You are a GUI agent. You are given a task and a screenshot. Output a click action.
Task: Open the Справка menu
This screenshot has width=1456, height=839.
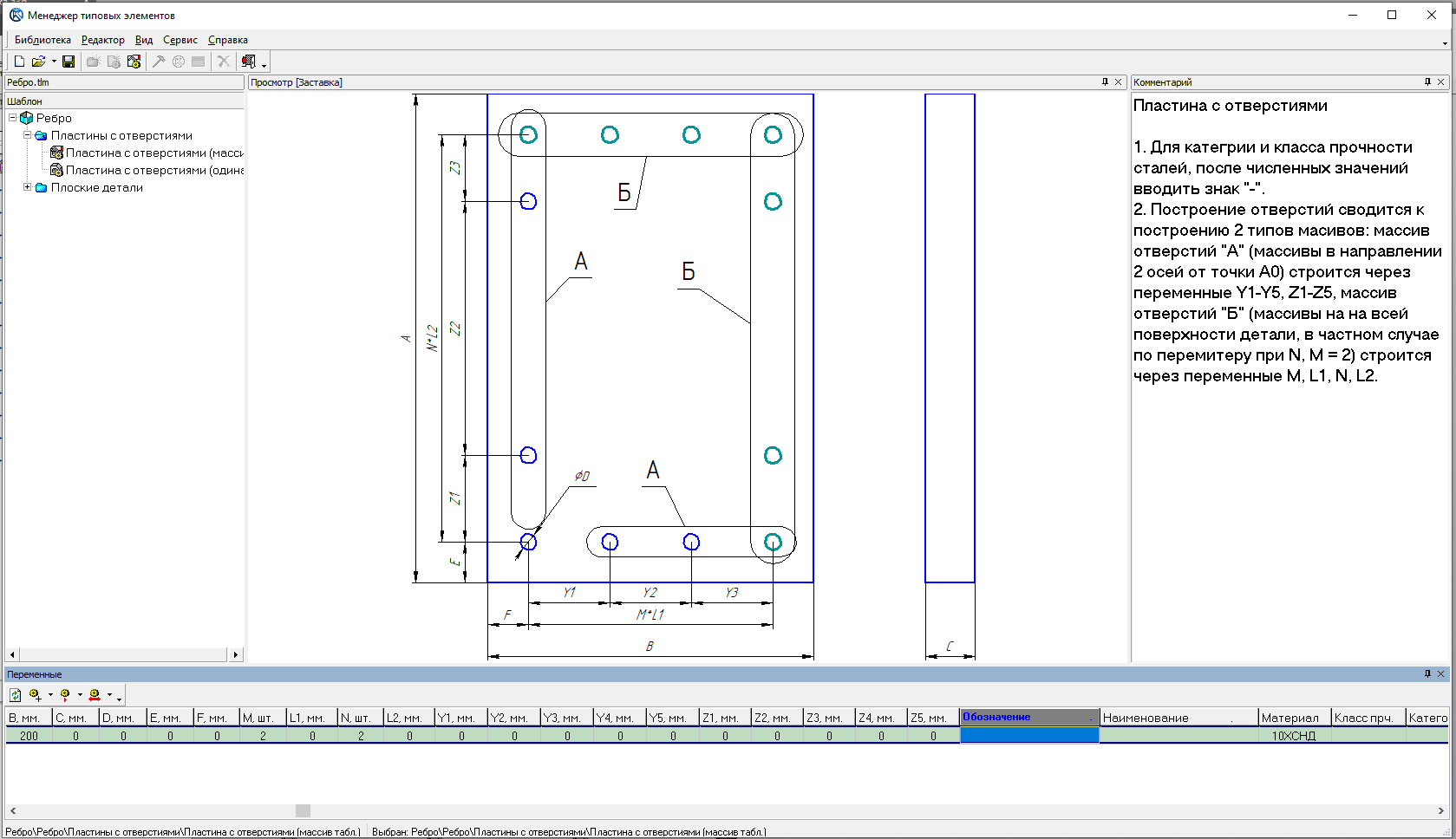[x=228, y=40]
